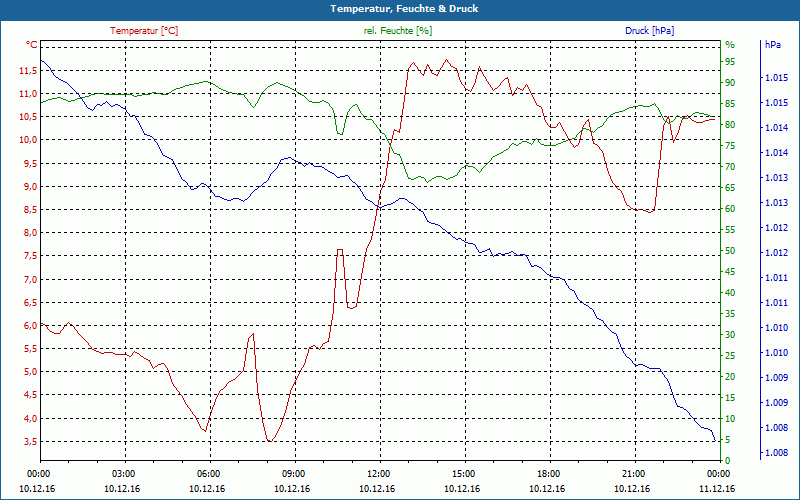Click the 06:00 time axis label

(210, 473)
